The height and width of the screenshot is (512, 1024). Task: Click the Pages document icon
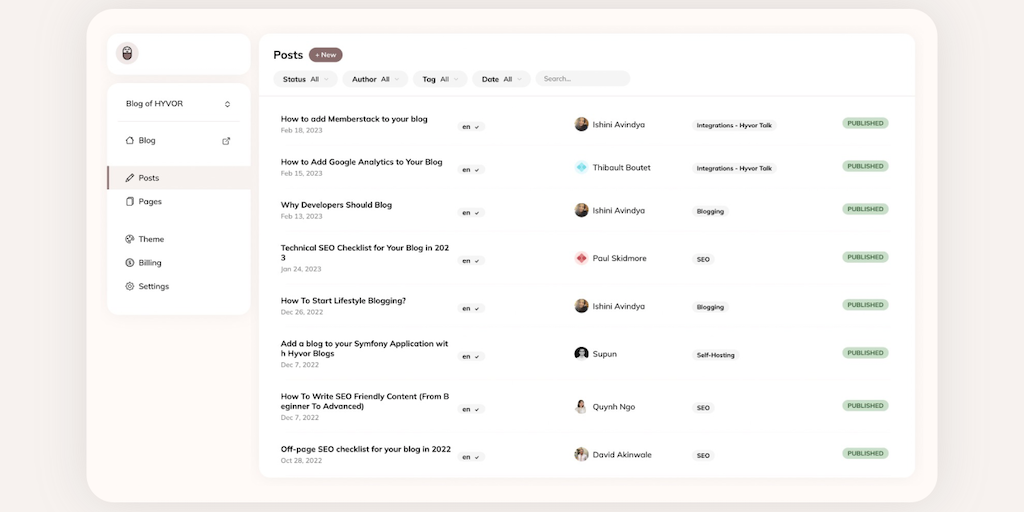point(129,202)
